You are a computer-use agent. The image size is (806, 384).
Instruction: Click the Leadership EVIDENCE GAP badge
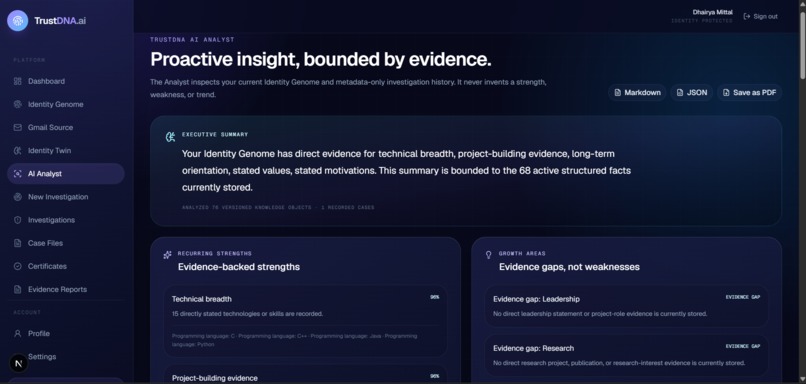tap(743, 297)
